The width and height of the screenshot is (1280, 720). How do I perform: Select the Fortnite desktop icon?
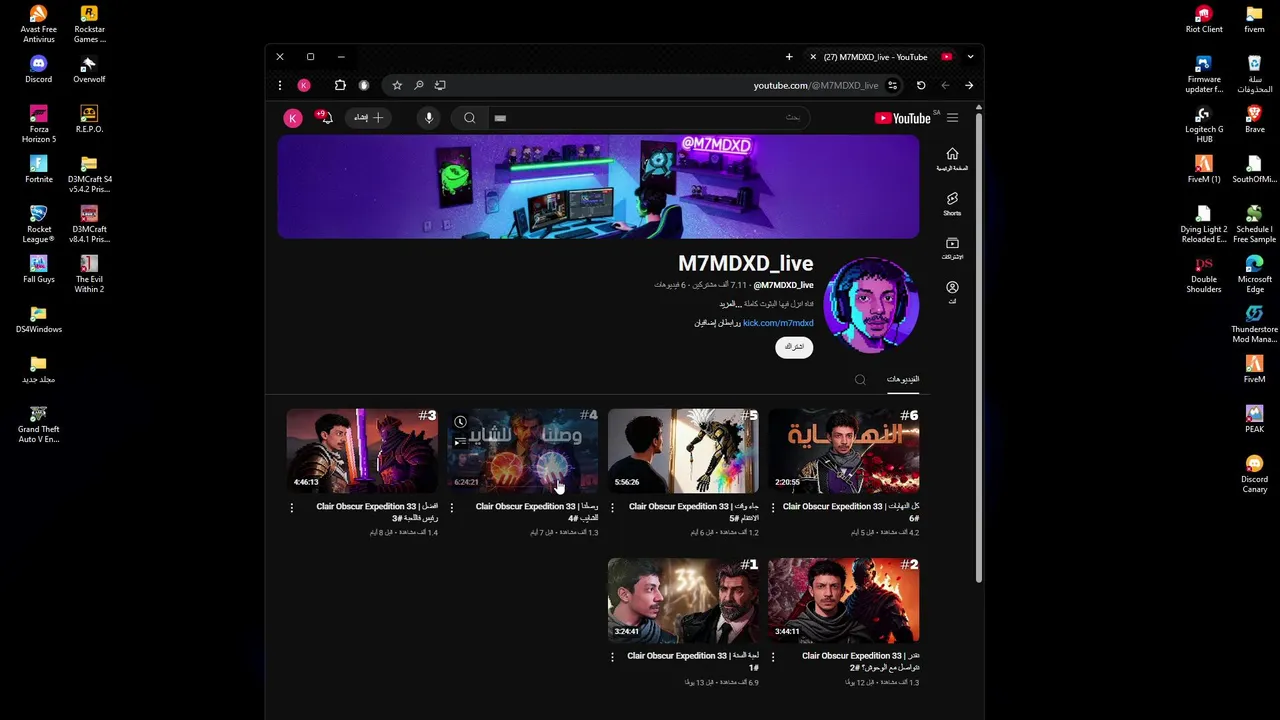[x=38, y=169]
